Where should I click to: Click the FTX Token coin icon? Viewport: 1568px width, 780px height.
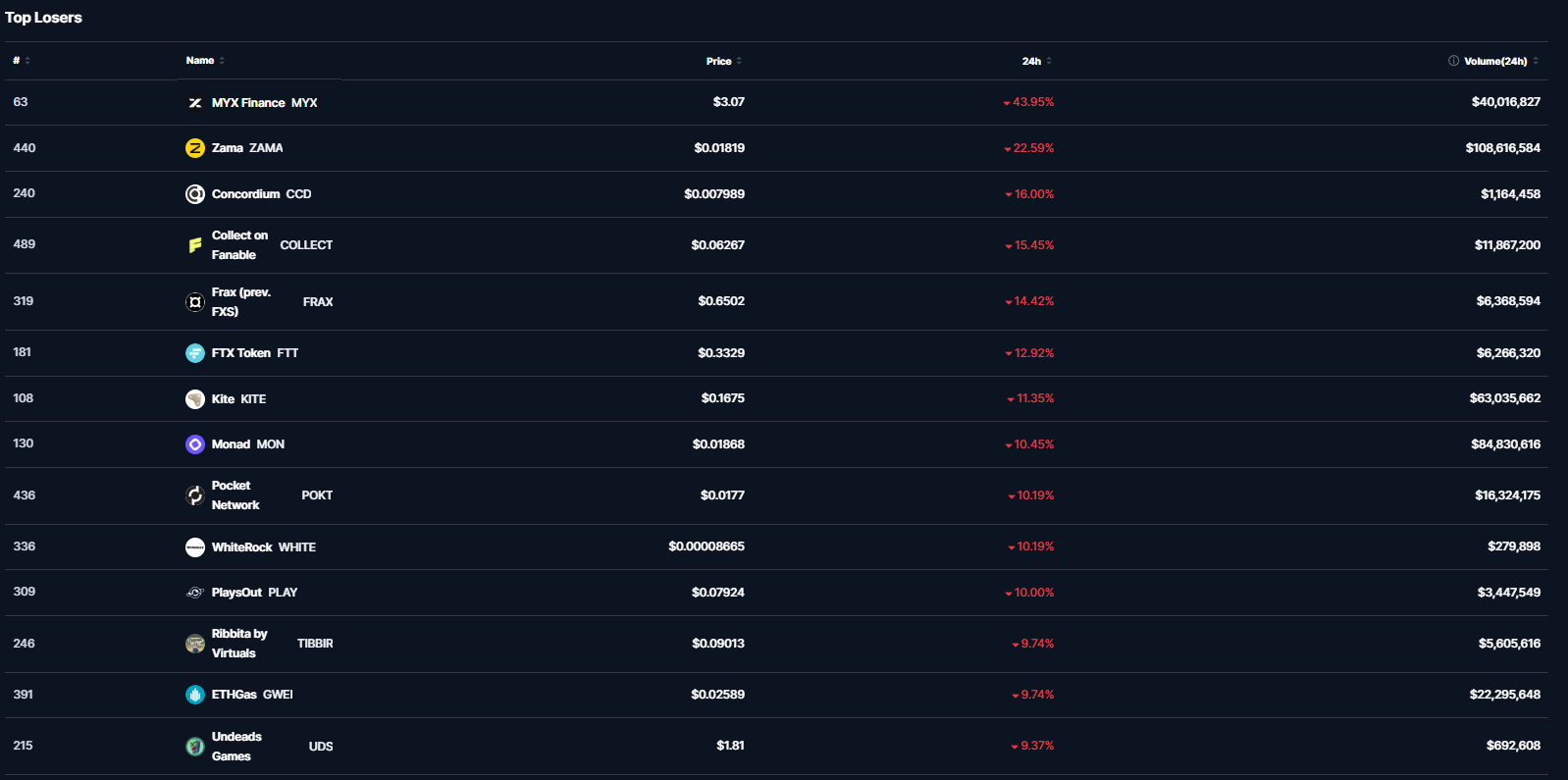tap(195, 353)
